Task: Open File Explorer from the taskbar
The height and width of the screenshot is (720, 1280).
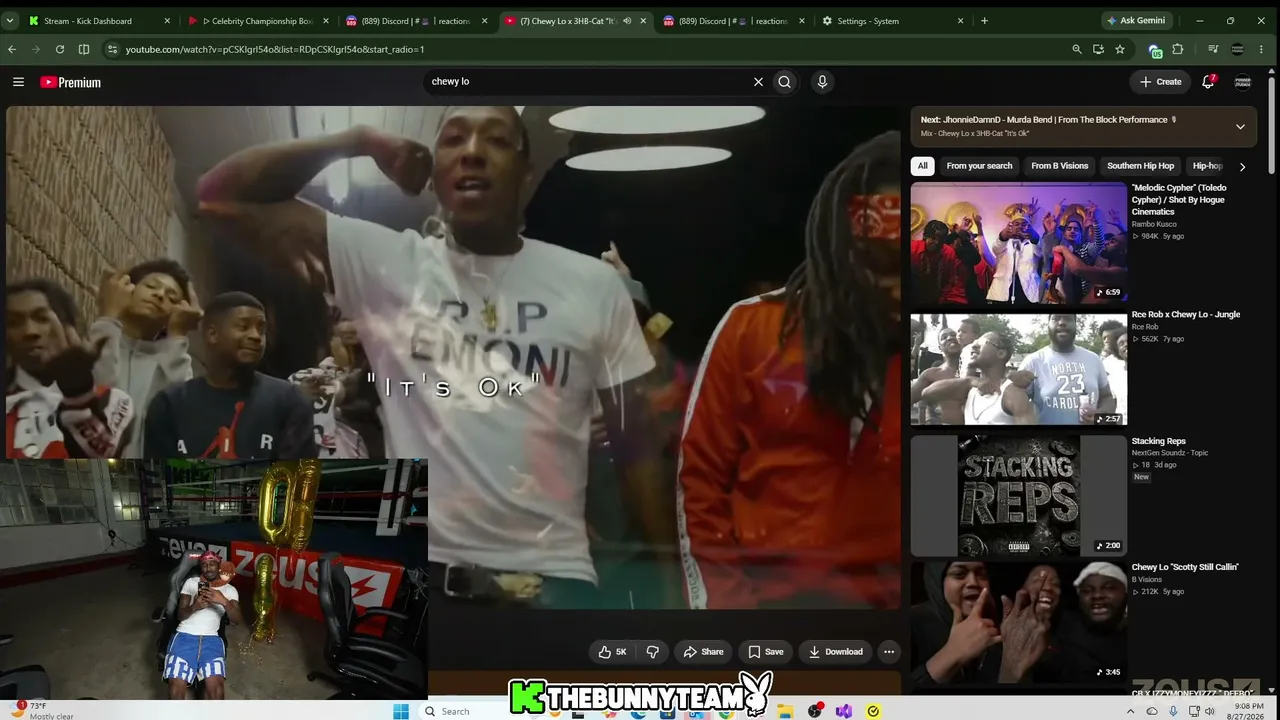Action: click(x=786, y=711)
